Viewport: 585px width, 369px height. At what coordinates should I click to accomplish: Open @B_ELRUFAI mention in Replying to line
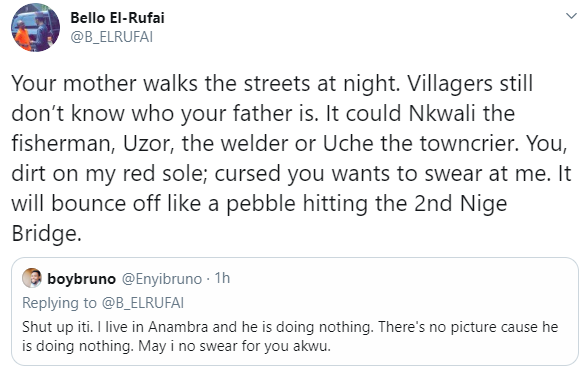(143, 303)
